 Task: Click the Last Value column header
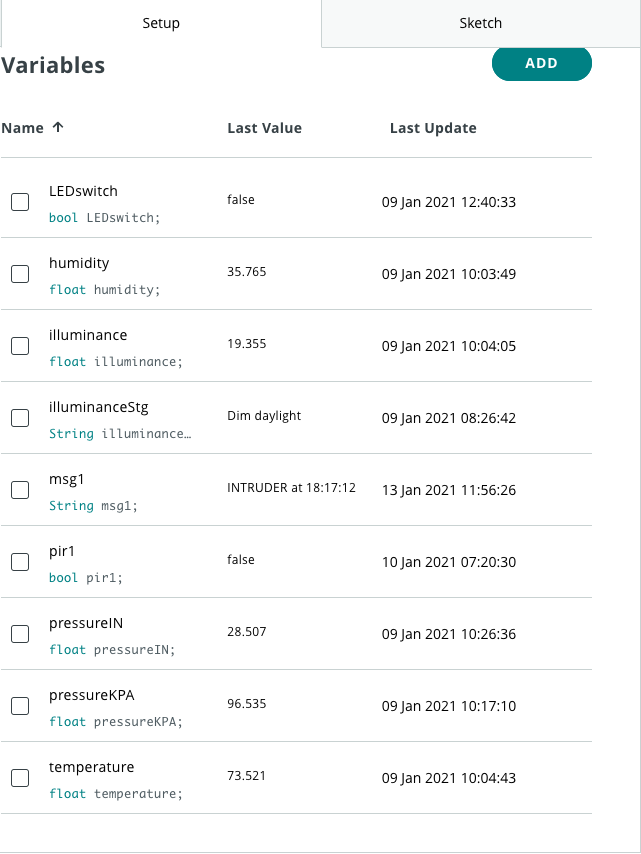[x=264, y=128]
